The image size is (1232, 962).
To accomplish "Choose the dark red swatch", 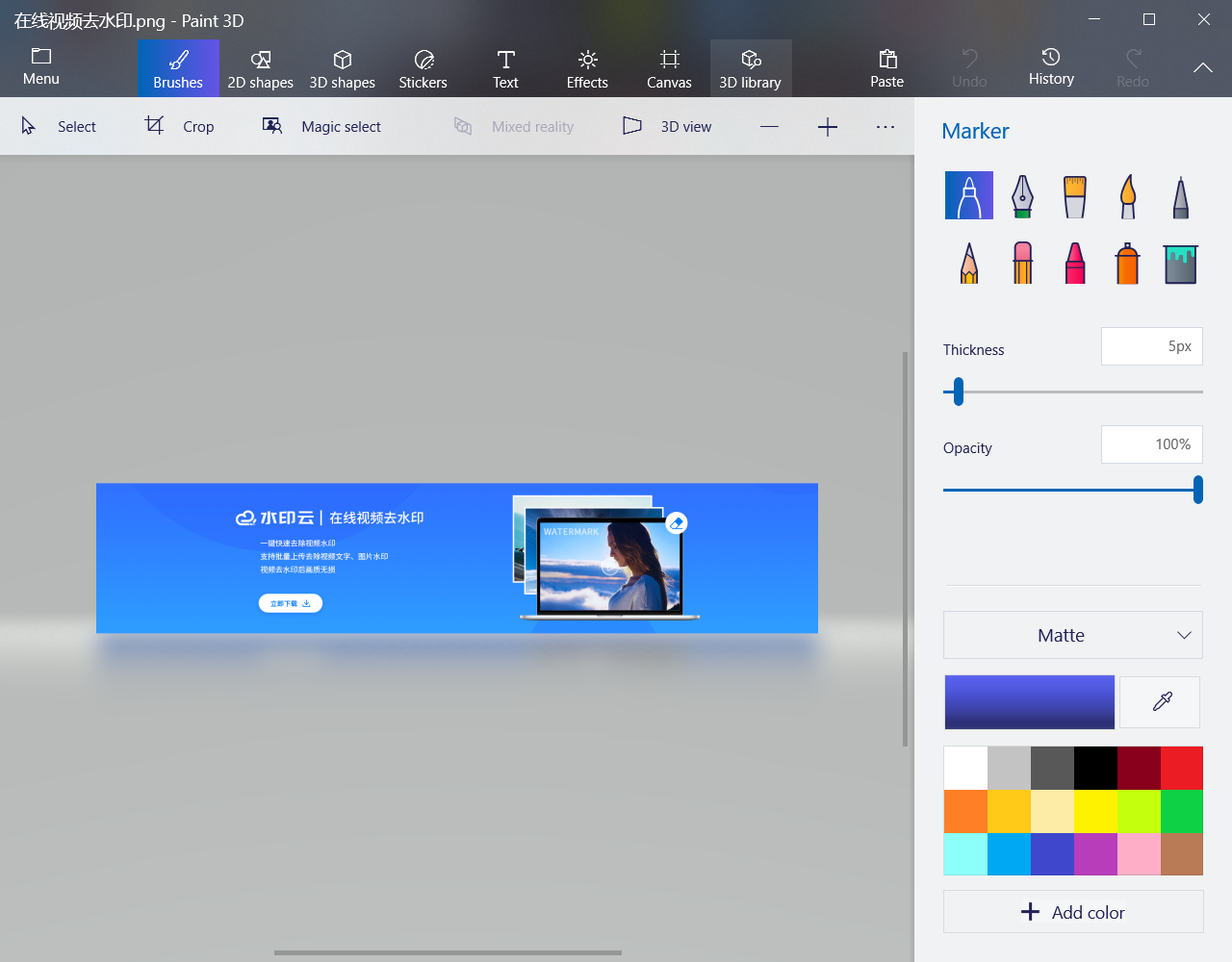I will [1139, 768].
